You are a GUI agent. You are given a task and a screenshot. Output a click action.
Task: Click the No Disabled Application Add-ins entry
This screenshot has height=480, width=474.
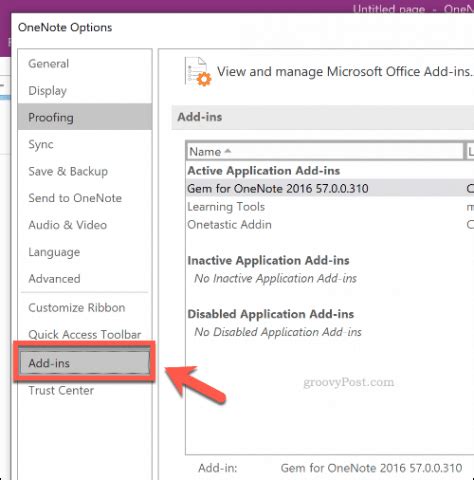[278, 332]
